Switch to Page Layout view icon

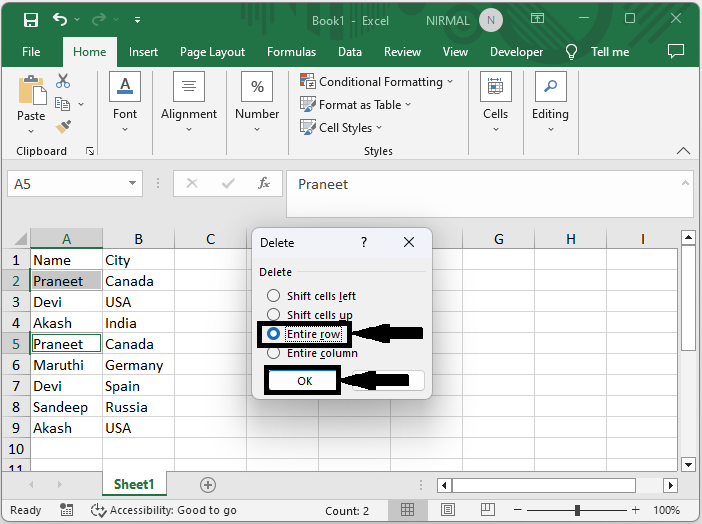[448, 510]
